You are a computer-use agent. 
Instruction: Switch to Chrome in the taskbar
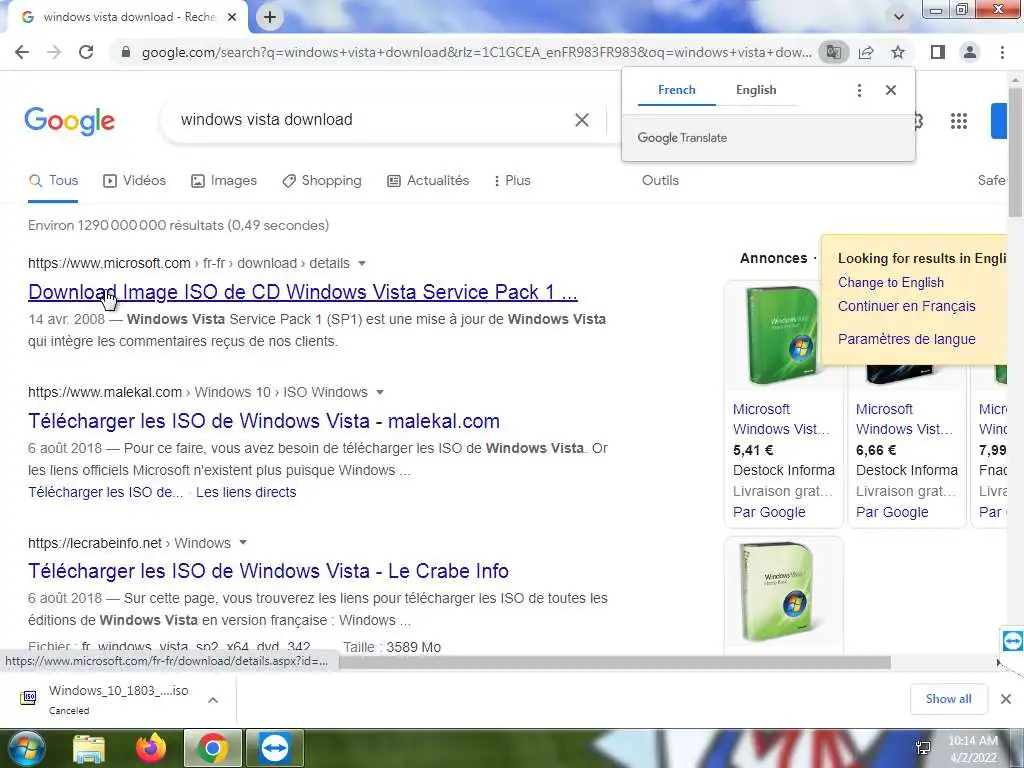point(213,748)
